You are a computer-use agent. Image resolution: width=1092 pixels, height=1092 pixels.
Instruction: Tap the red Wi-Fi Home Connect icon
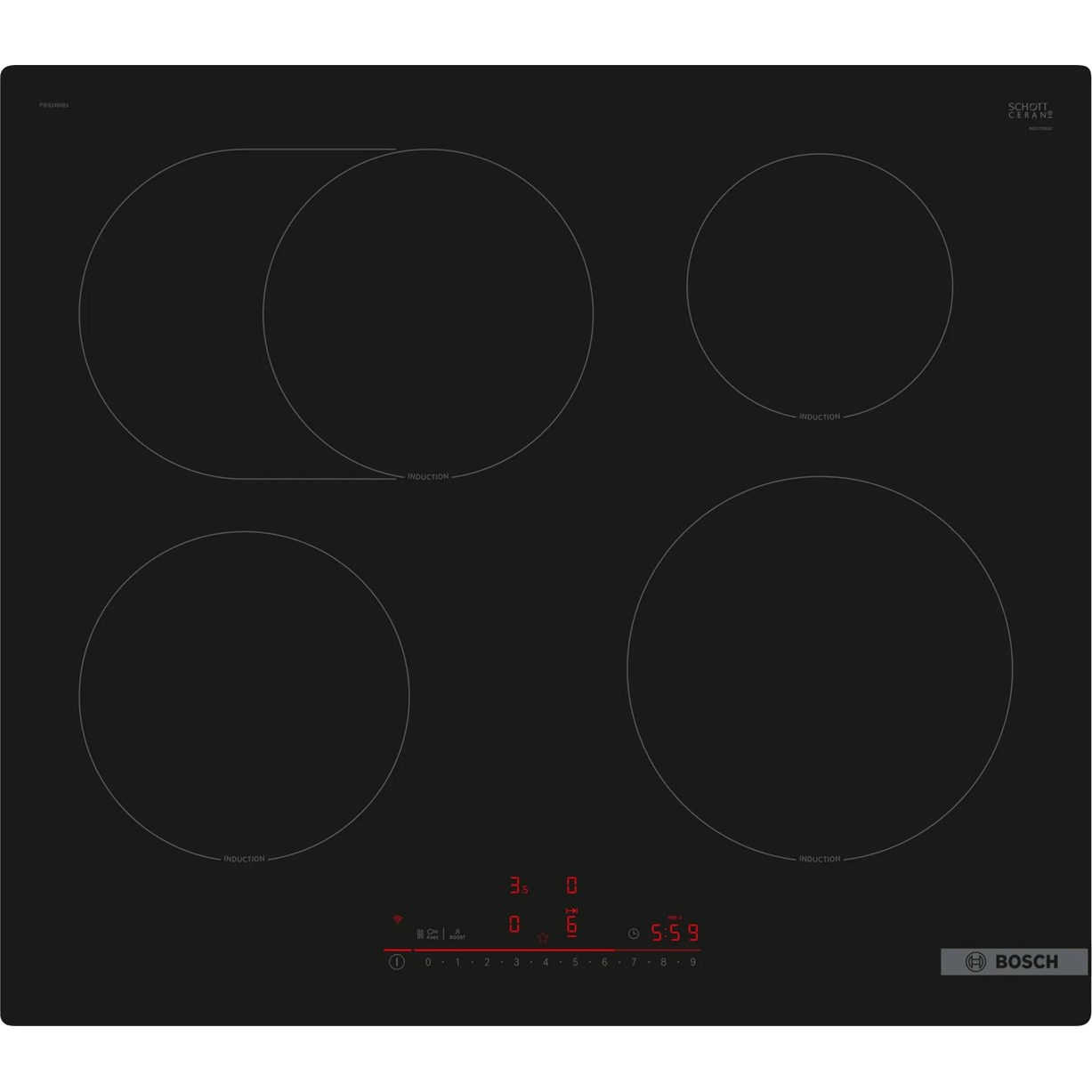(x=398, y=919)
